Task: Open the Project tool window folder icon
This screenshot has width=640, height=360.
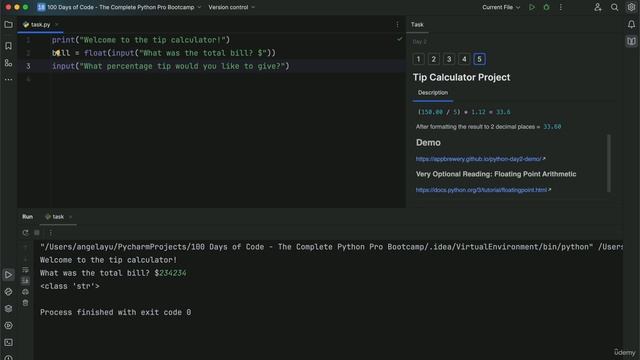Action: tap(8, 25)
